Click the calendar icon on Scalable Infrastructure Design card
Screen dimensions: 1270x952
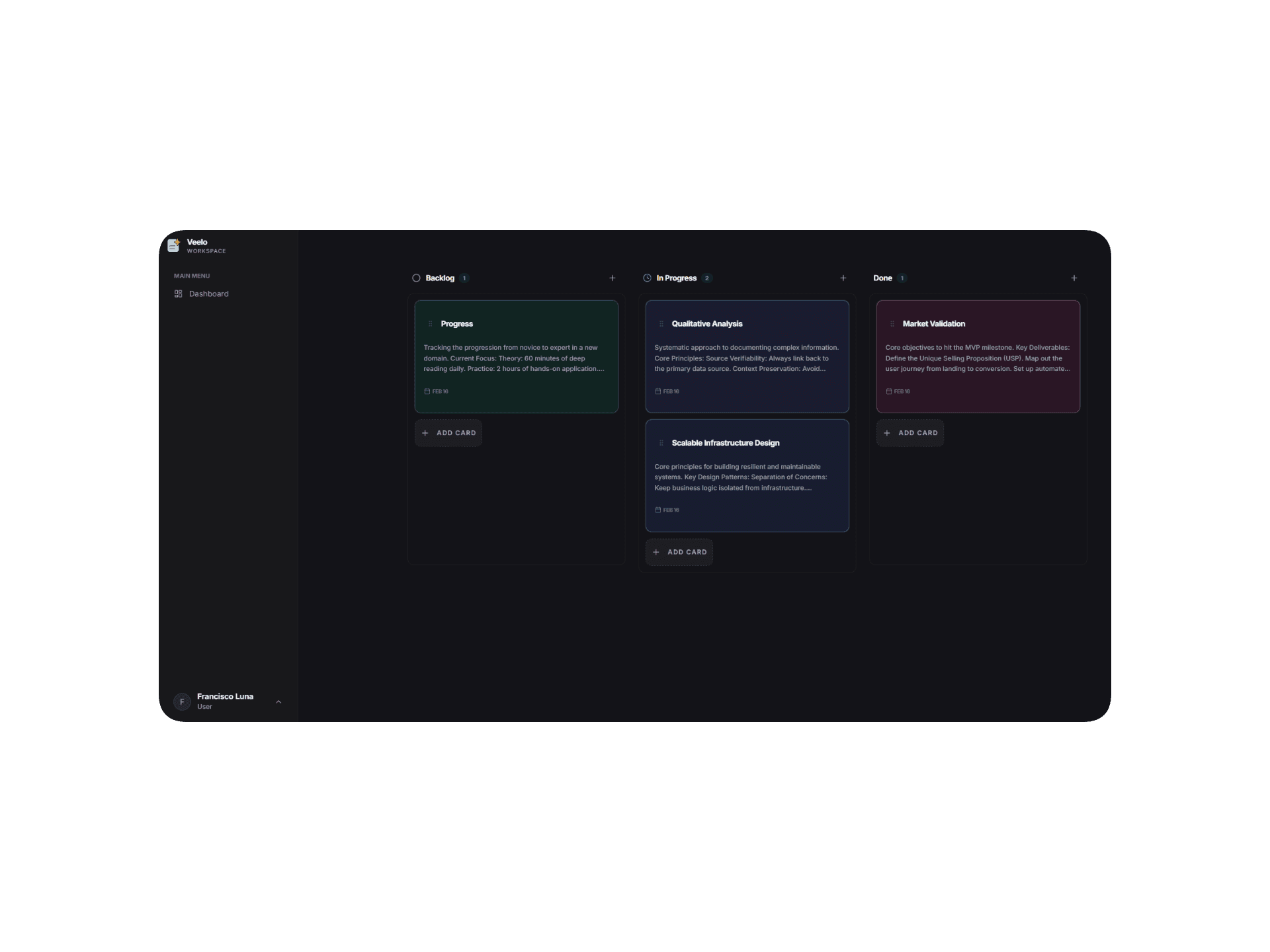pyautogui.click(x=657, y=510)
